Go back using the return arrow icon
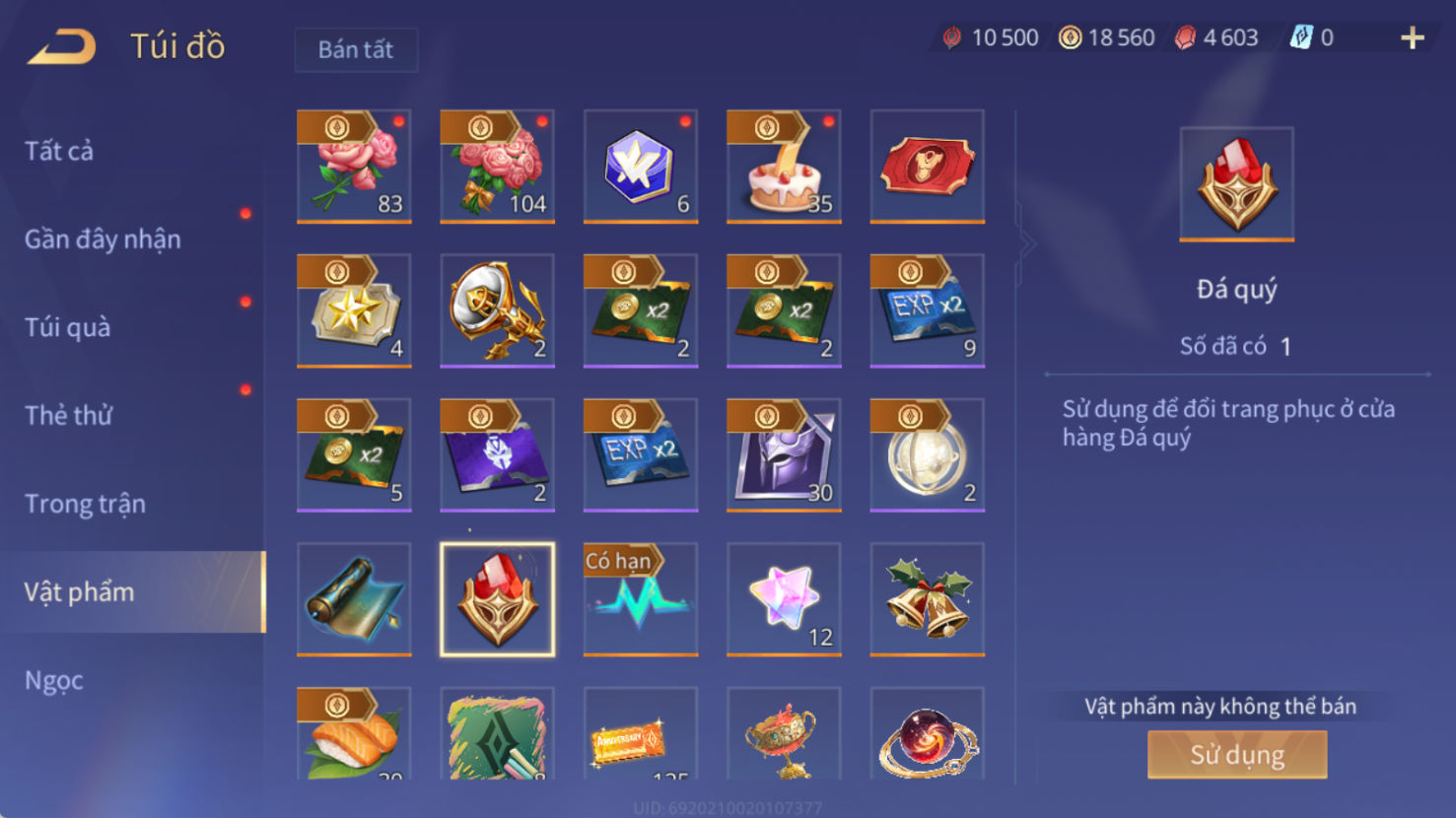Screen dimensions: 1456x818 point(61,46)
